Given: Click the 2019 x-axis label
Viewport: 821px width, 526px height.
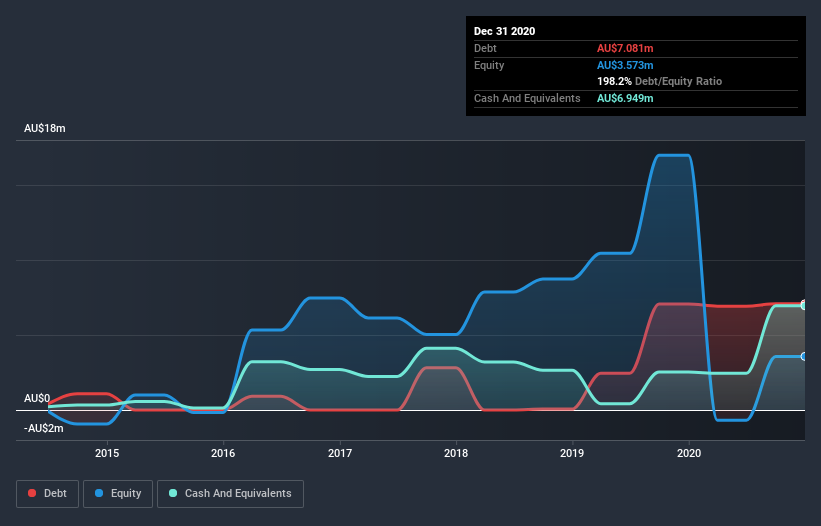Looking at the screenshot, I should click(572, 453).
